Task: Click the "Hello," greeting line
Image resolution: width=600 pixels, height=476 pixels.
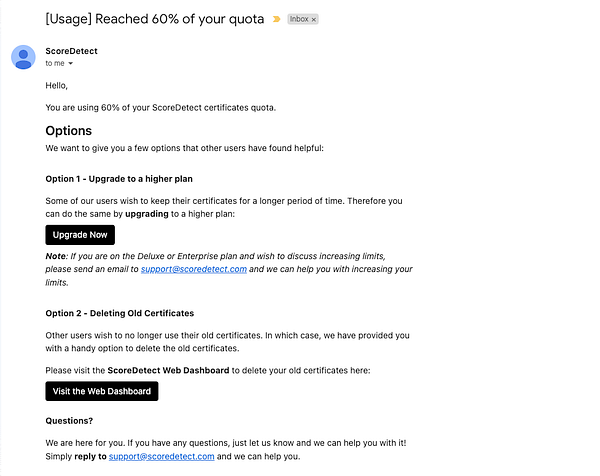Action: 59,86
